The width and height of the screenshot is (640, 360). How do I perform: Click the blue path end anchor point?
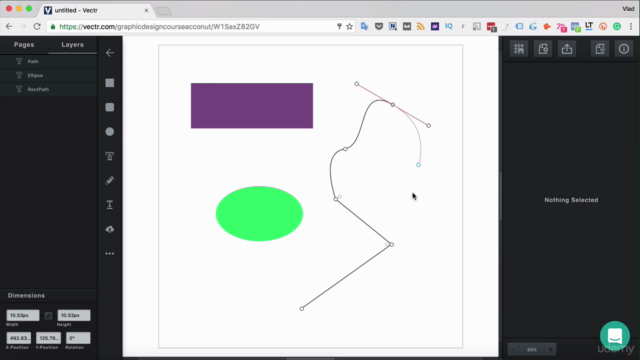coord(418,165)
